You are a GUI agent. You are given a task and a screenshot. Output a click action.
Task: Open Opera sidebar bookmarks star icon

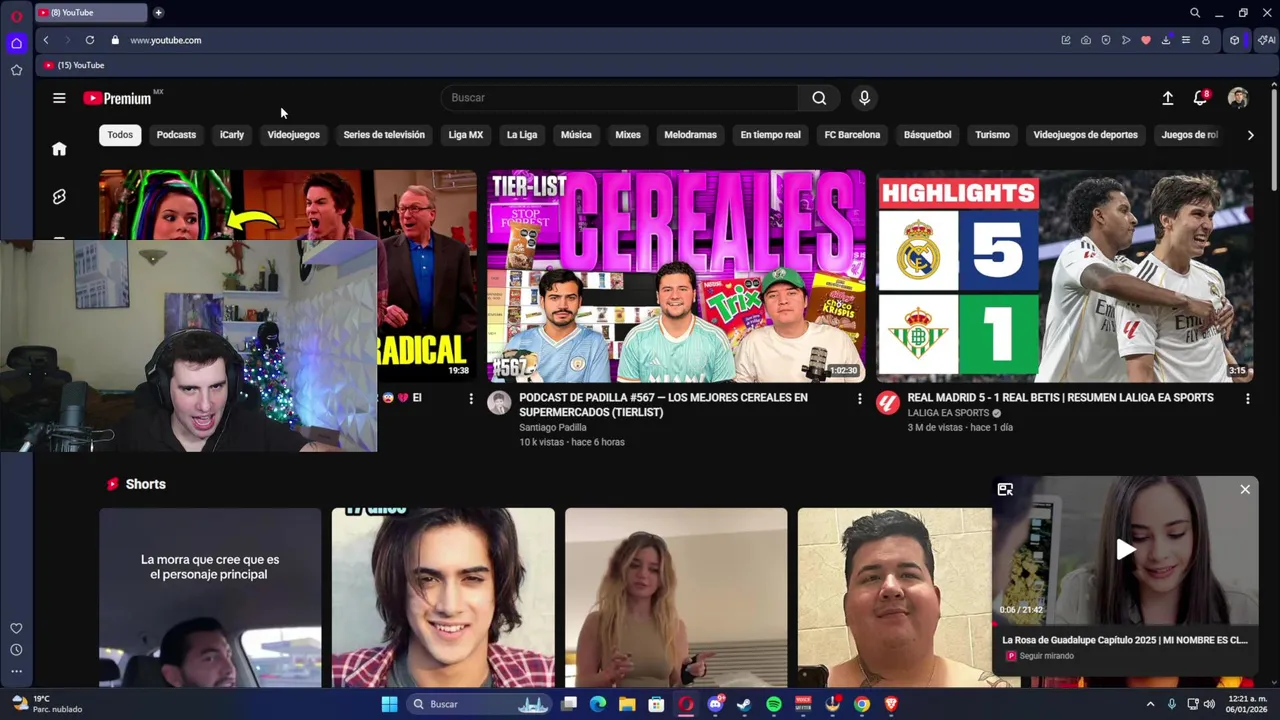pyautogui.click(x=16, y=70)
